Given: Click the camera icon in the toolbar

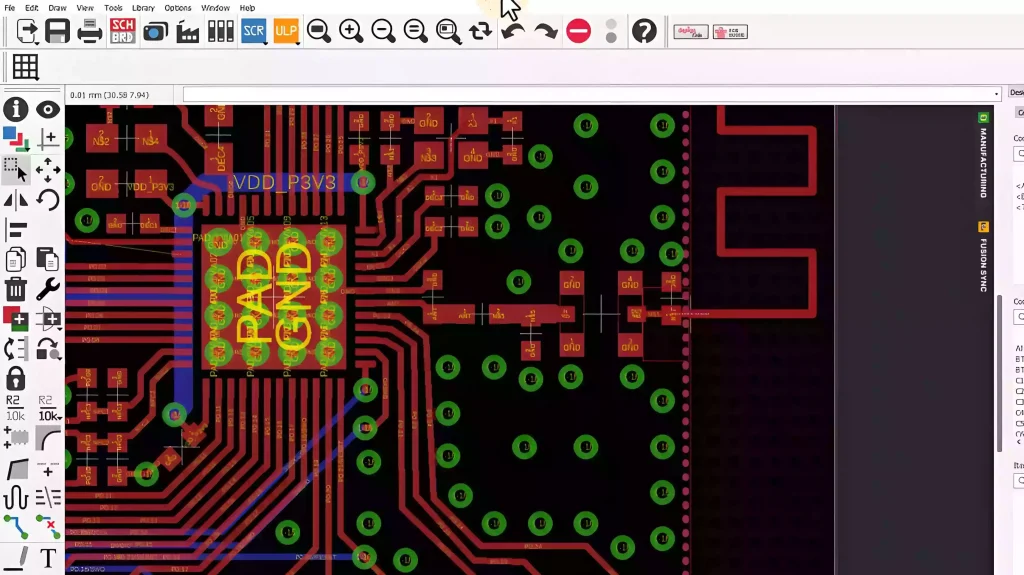Looking at the screenshot, I should [155, 31].
